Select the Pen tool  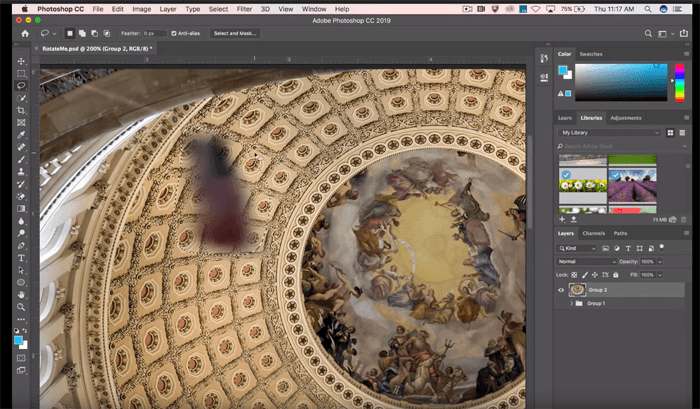coord(21,246)
